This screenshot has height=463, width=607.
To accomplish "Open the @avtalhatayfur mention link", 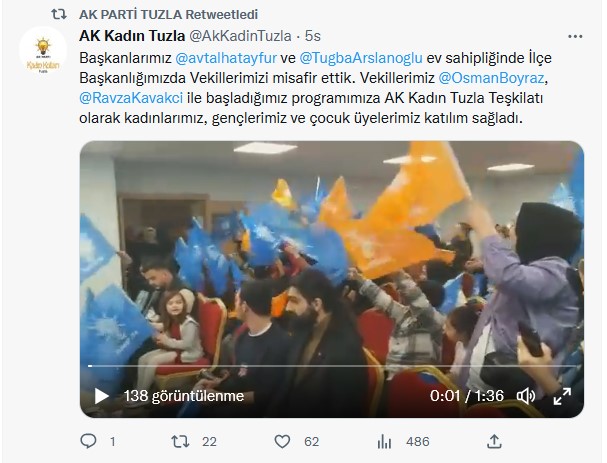I will pyautogui.click(x=226, y=58).
